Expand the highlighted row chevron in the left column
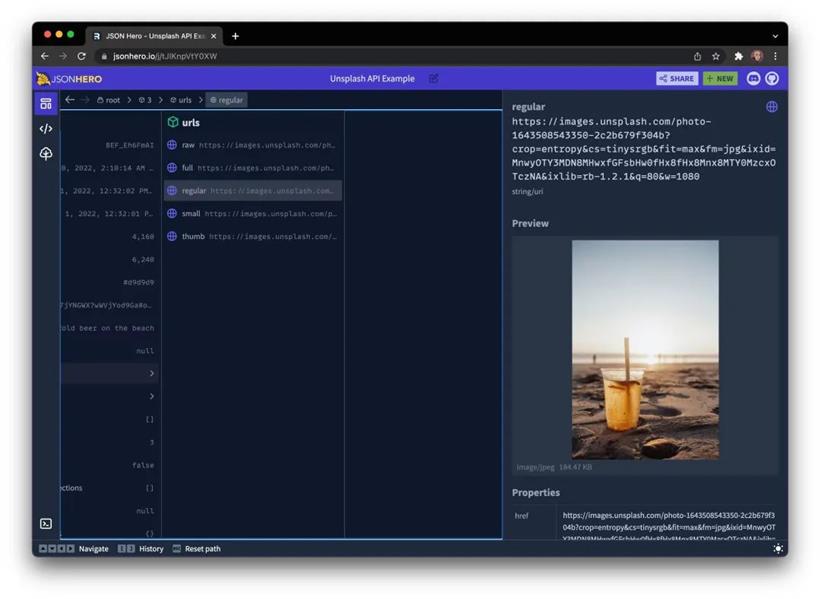 click(x=152, y=374)
